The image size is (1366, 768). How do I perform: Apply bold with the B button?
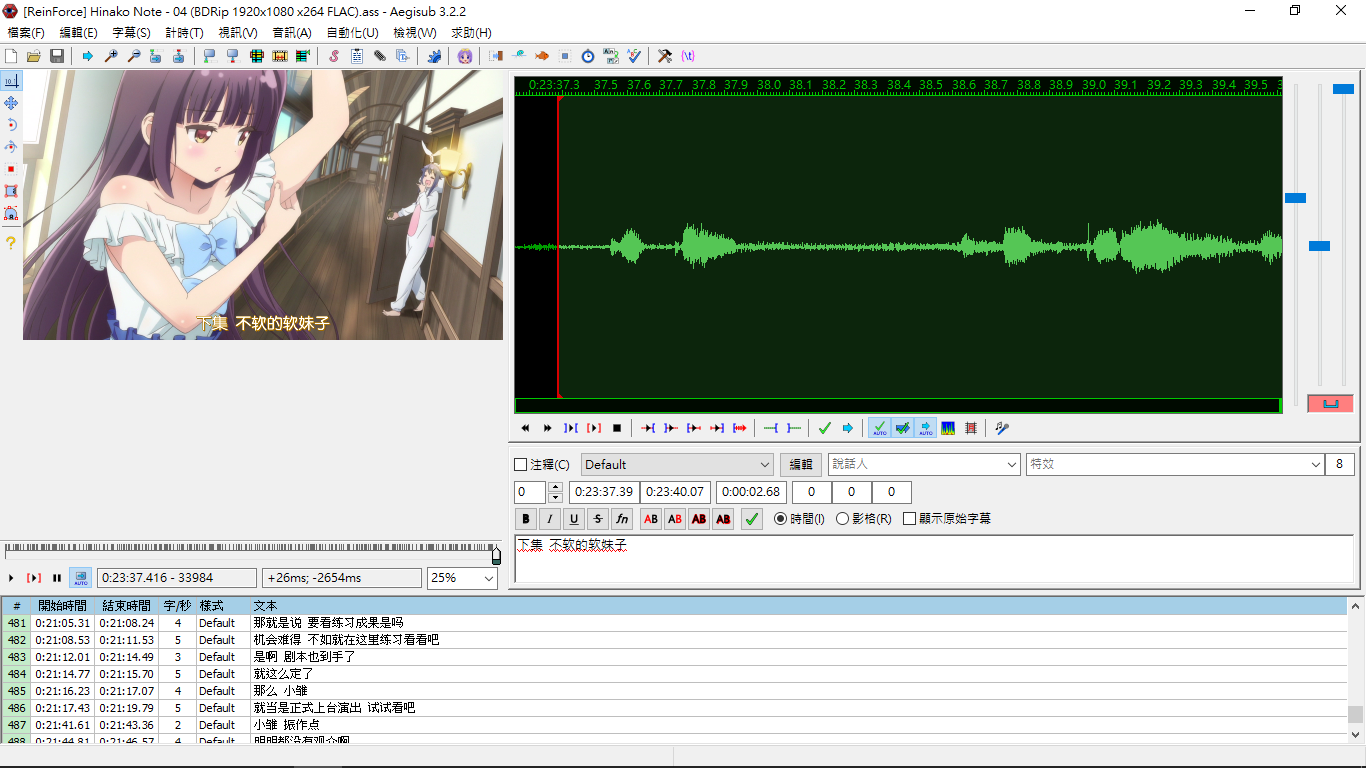point(526,519)
